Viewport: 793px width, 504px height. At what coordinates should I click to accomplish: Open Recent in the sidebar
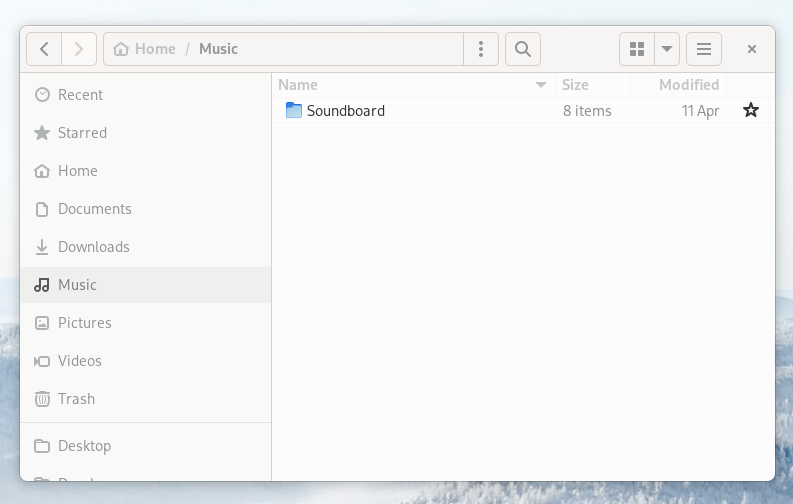coord(146,95)
